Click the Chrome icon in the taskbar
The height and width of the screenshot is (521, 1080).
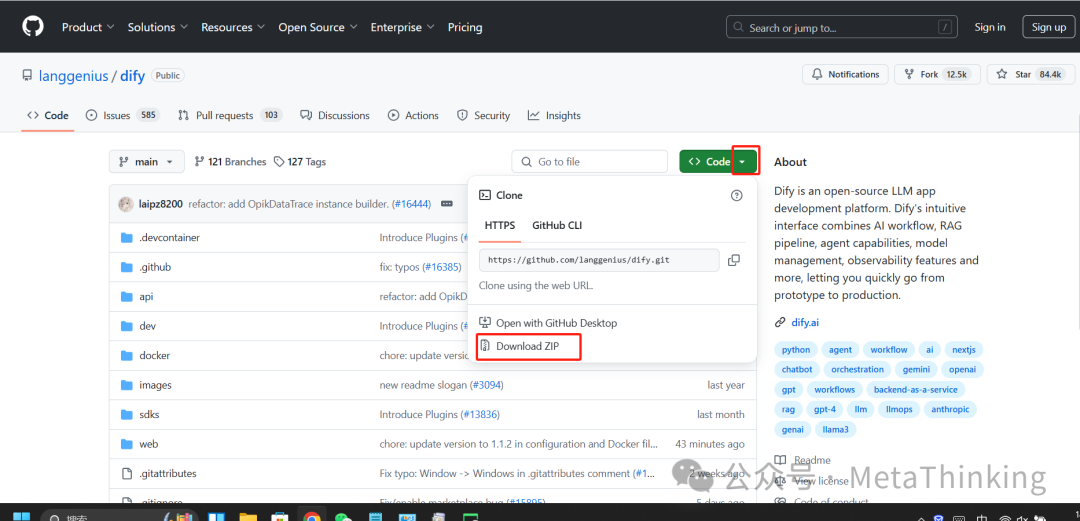coord(312,515)
